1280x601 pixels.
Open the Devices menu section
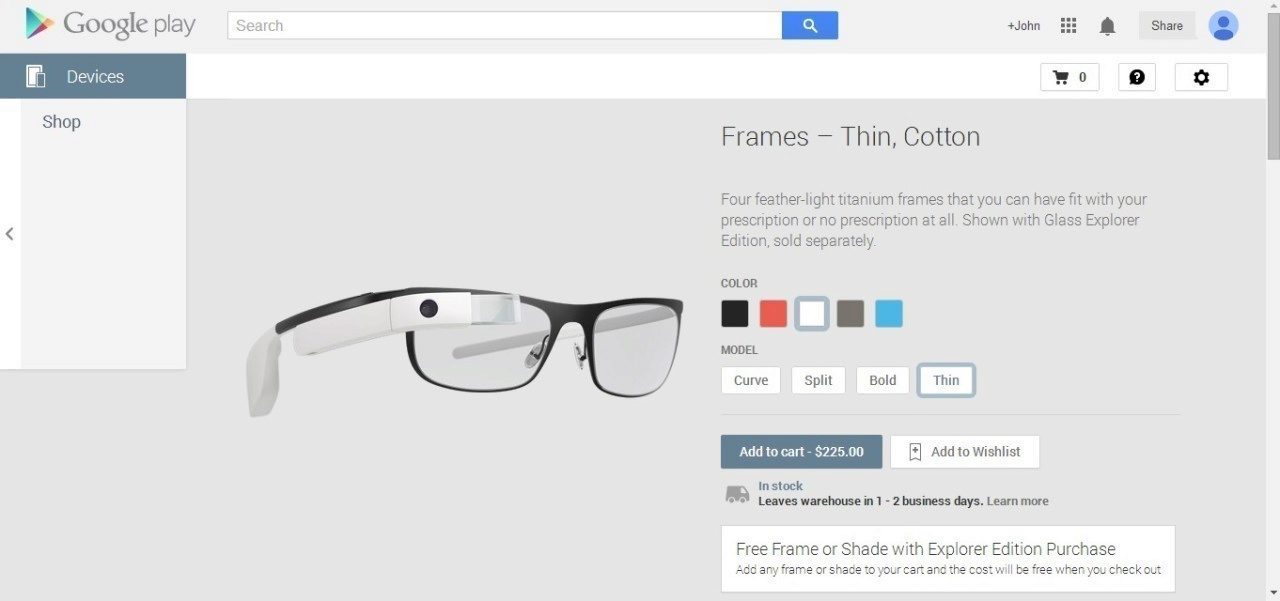tap(93, 76)
